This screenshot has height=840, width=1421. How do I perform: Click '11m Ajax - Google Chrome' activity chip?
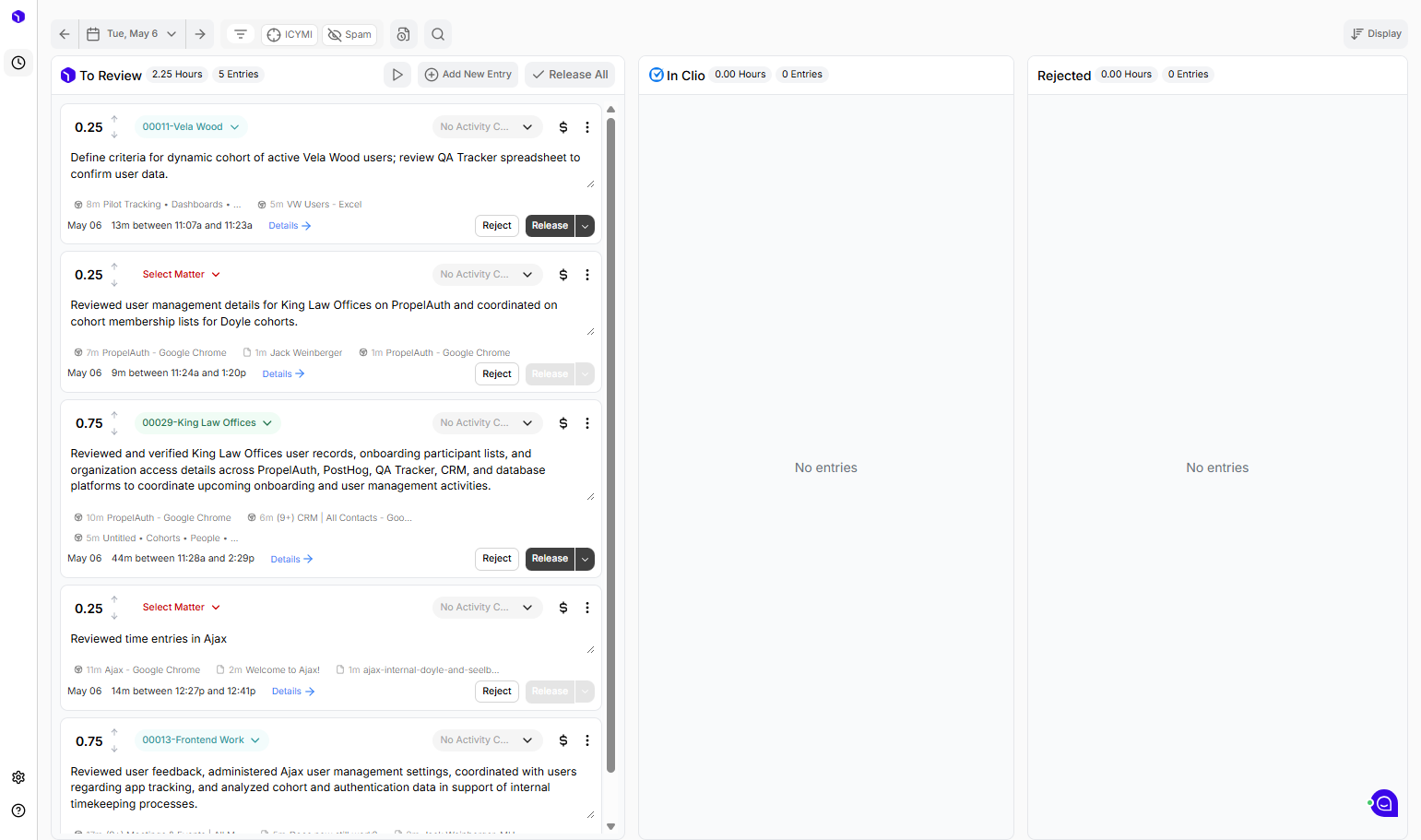point(136,670)
